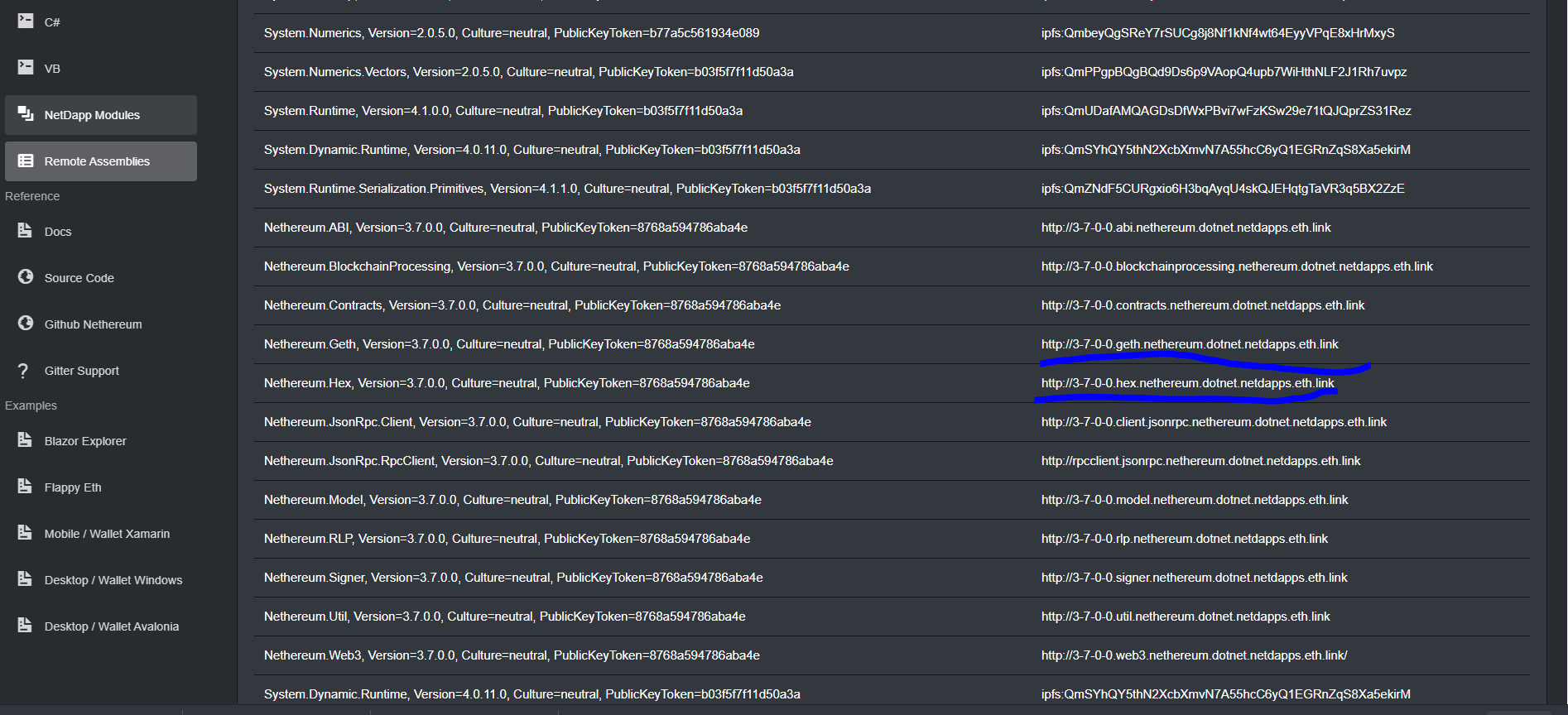The height and width of the screenshot is (715, 1568).
Task: Click the System.Numerics.Vectors assembly name
Action: 529,72
